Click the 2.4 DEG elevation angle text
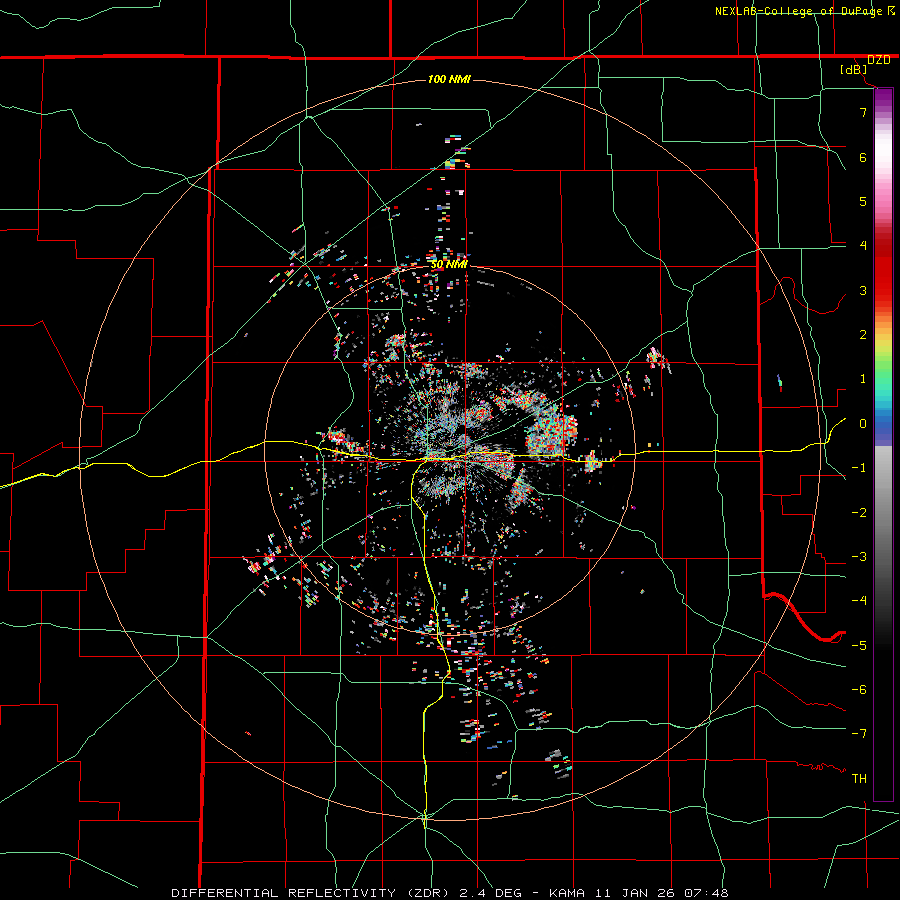Screen dimensions: 900x900 click(490, 893)
